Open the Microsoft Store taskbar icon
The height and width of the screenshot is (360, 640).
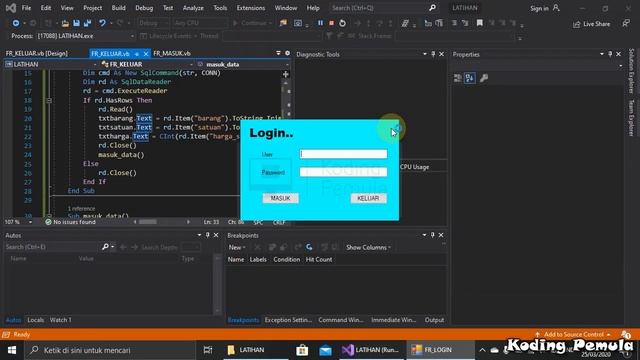[302, 350]
